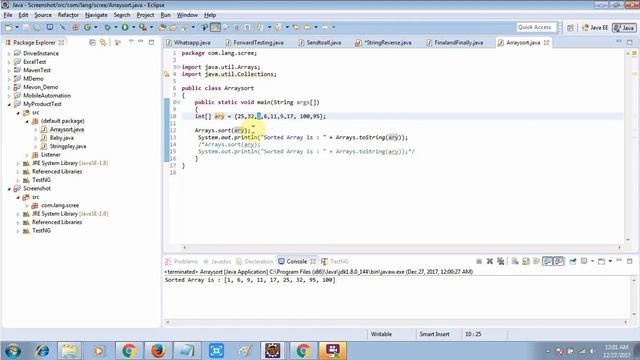Viewport: 640px width, 360px height.
Task: Collapse the (default package) node
Action: coord(27,121)
